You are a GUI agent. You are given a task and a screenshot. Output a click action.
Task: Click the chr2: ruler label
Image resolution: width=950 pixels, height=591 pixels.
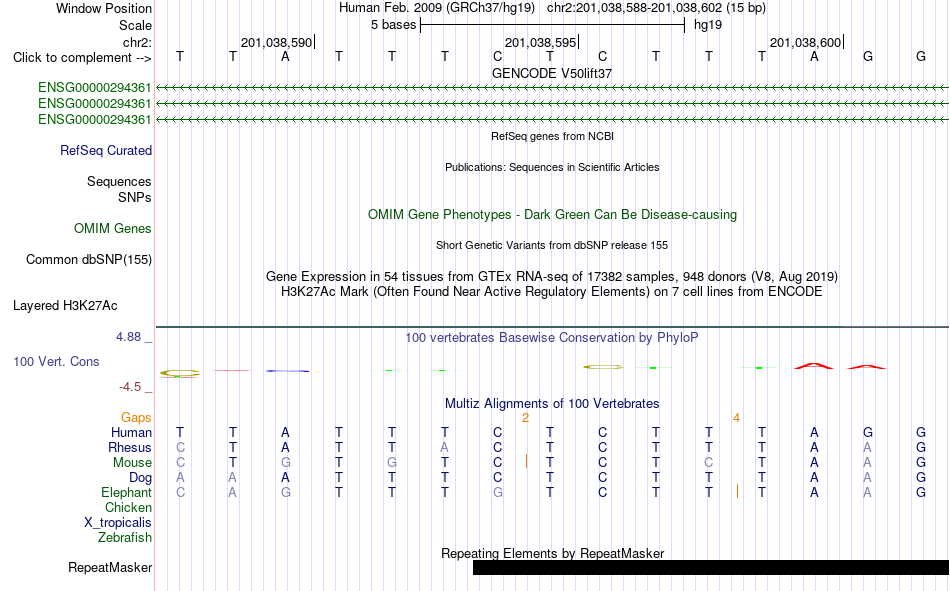pyautogui.click(x=137, y=42)
